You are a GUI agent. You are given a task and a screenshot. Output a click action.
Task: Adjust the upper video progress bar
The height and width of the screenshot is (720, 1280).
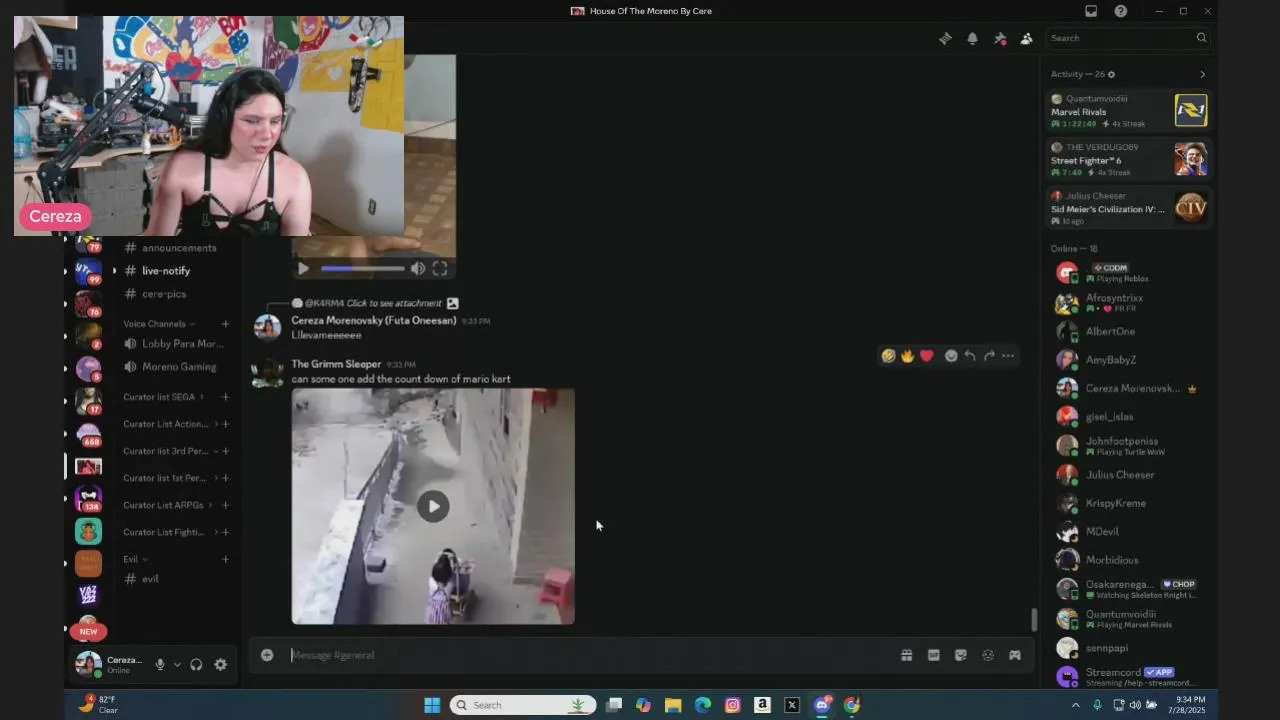coord(362,268)
